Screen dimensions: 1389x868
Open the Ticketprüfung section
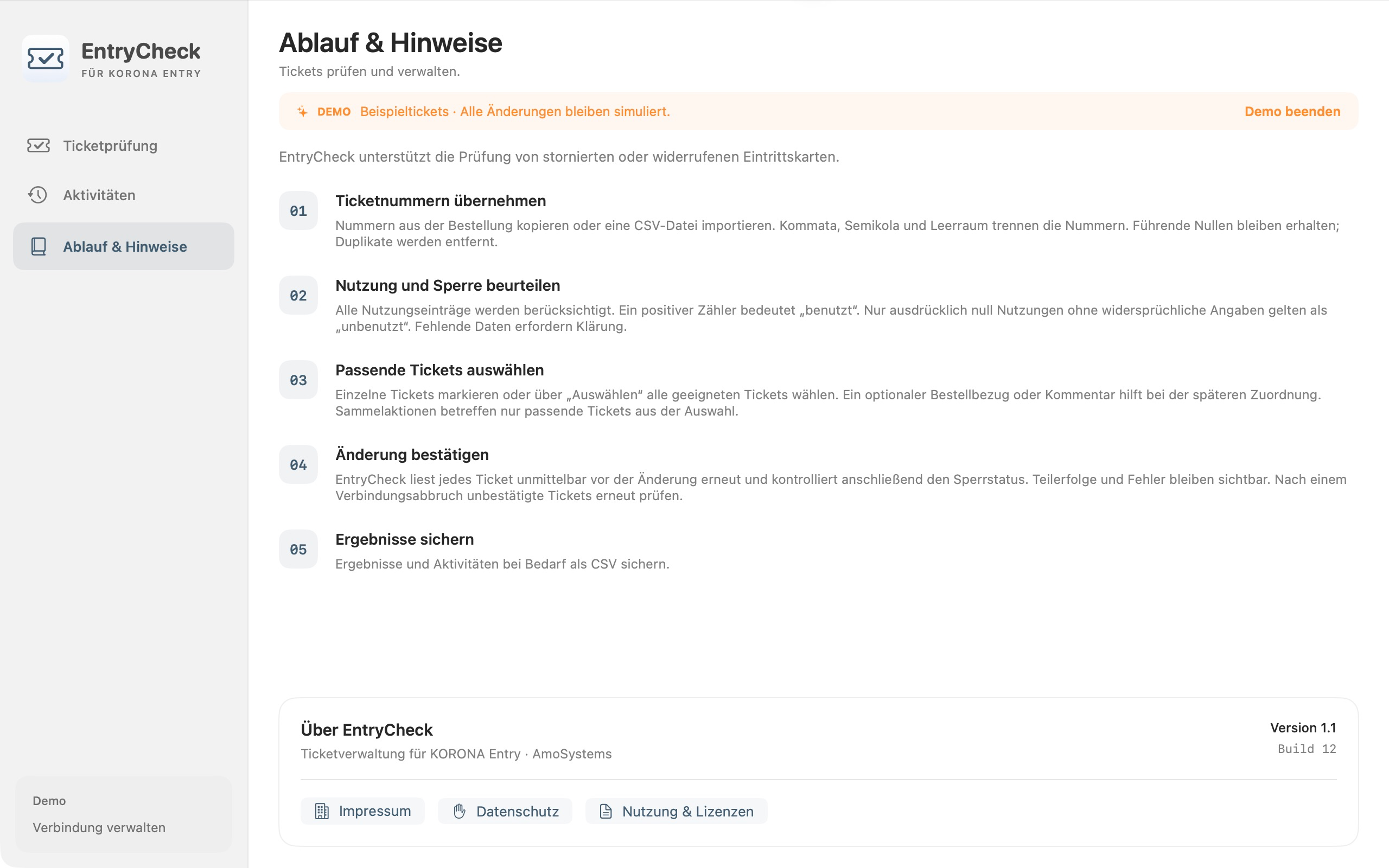click(123, 146)
